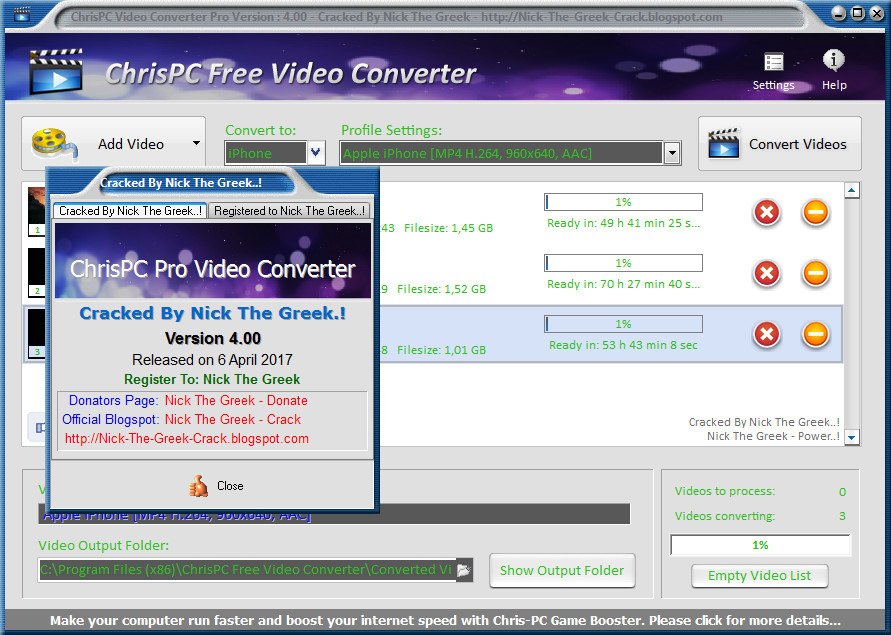
Task: Expand the Add Video dropdown arrow
Action: click(x=196, y=143)
